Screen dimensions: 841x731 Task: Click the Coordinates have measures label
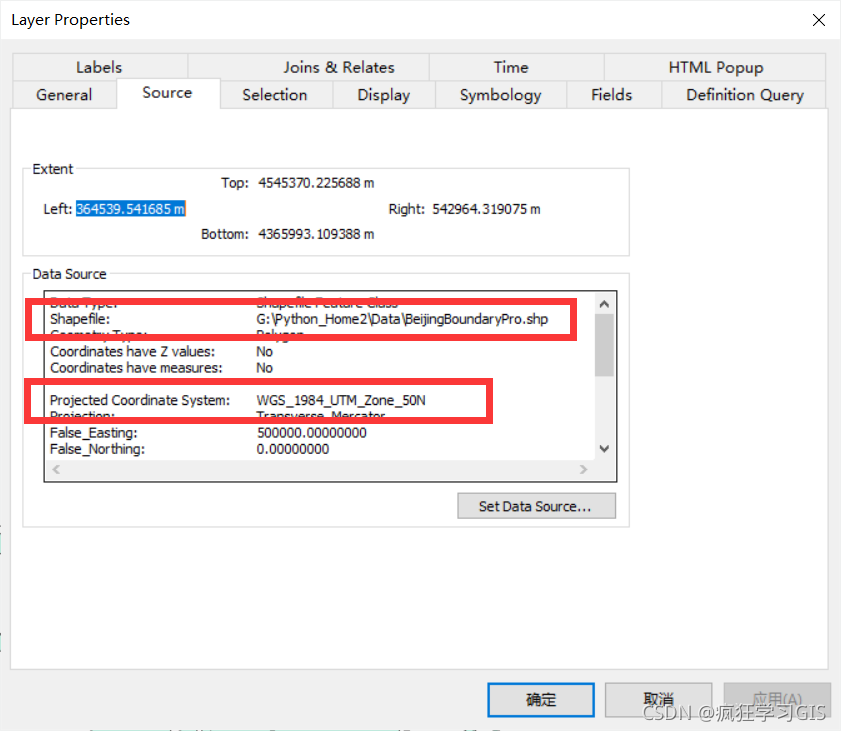coord(136,368)
